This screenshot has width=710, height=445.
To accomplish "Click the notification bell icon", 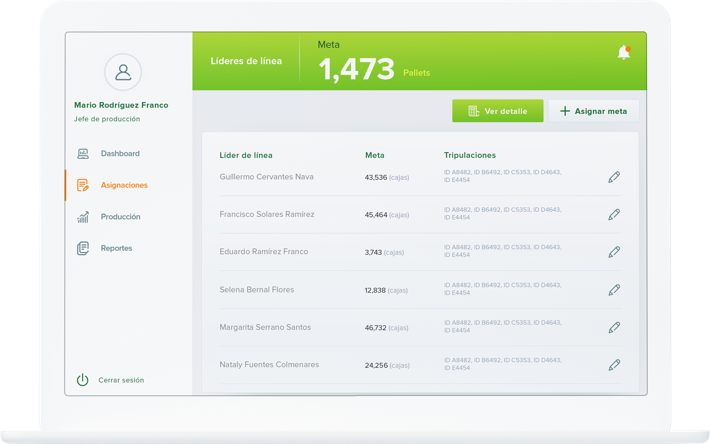I will point(623,53).
